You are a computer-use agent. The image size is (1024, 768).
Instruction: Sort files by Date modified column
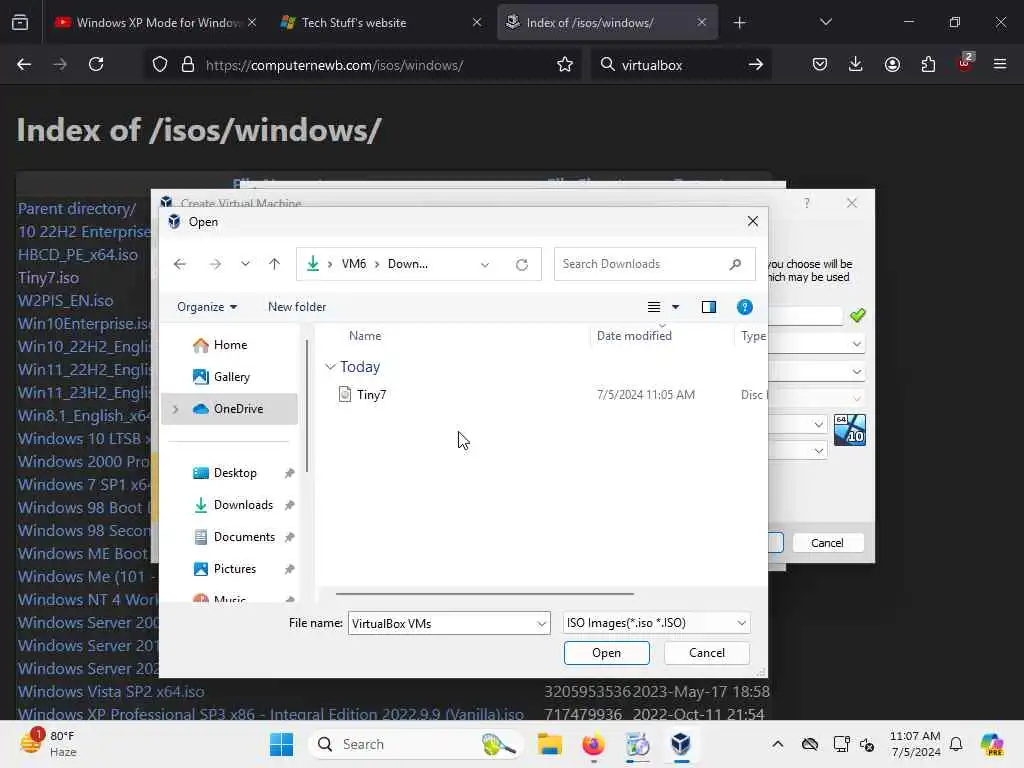pos(634,336)
